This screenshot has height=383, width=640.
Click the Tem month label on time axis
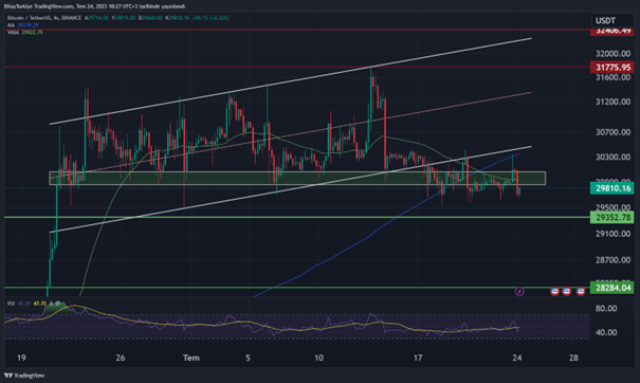coord(191,358)
